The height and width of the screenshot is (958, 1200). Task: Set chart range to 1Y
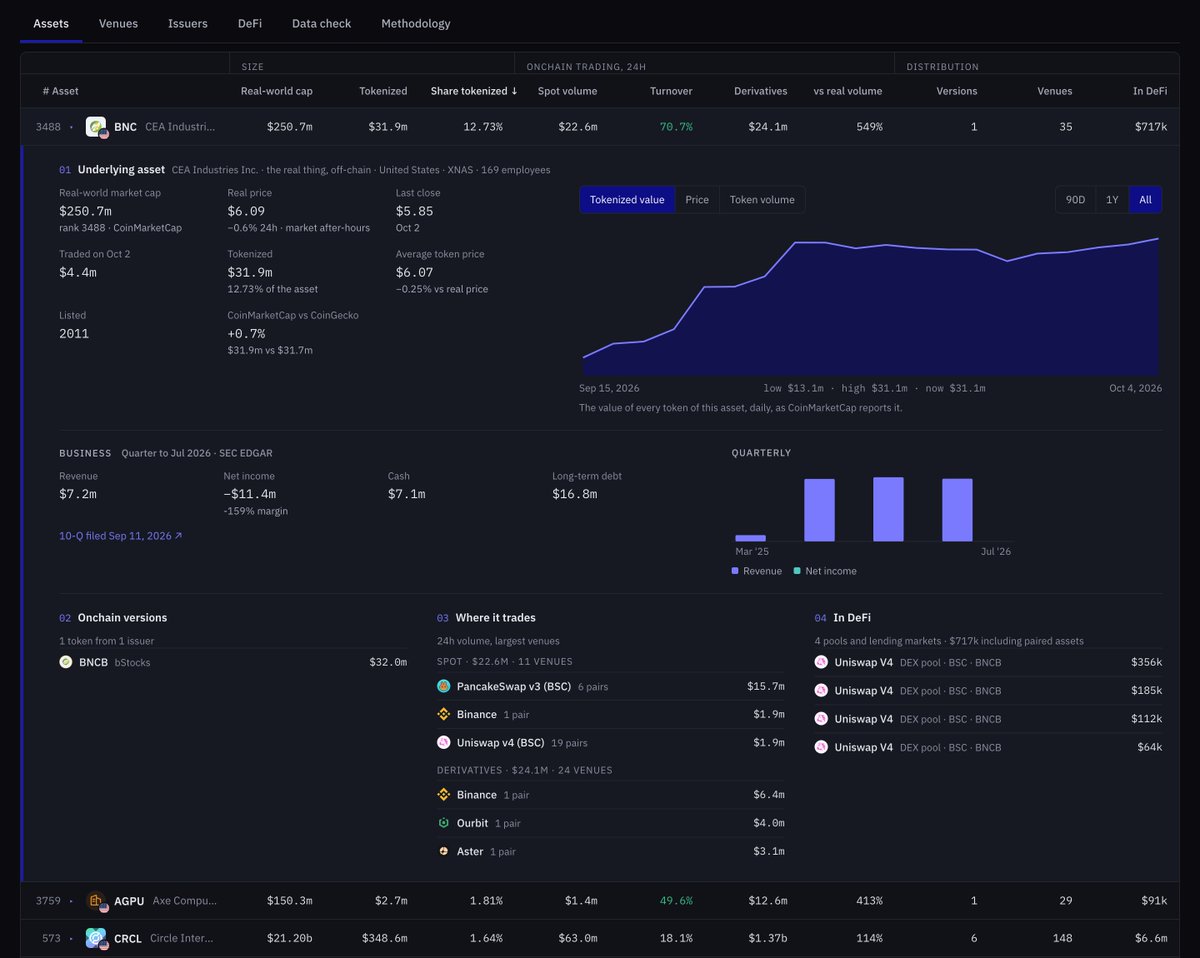[x=1112, y=200]
